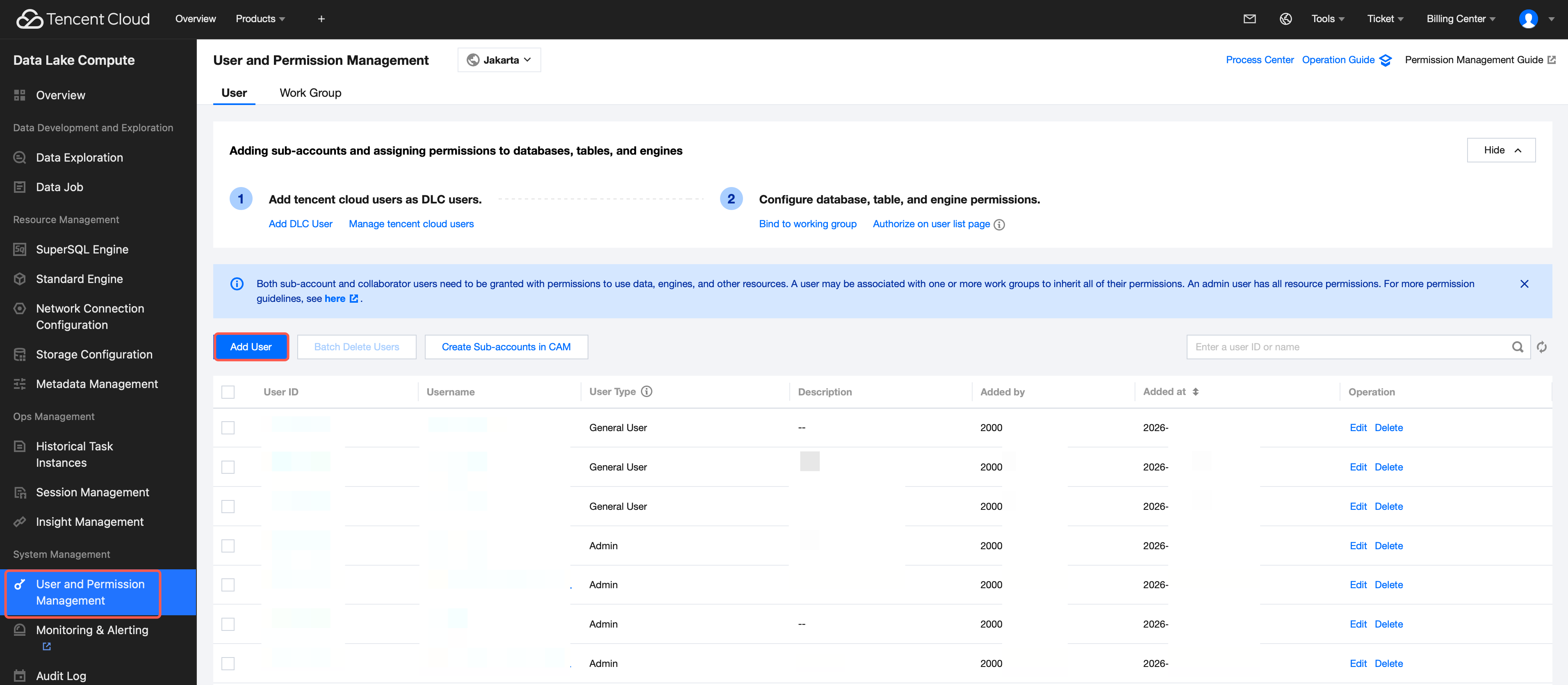Click the user ID or name search field
The height and width of the screenshot is (685, 1568).
coord(1345,347)
